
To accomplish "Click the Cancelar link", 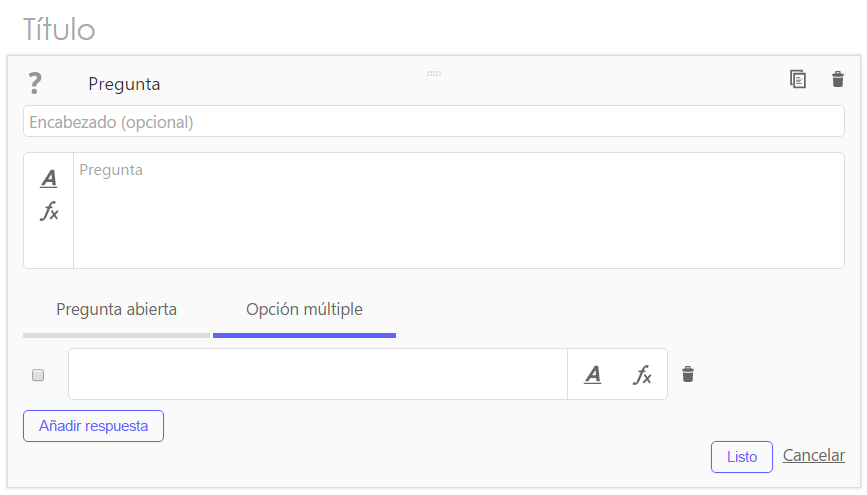I will [x=813, y=455].
